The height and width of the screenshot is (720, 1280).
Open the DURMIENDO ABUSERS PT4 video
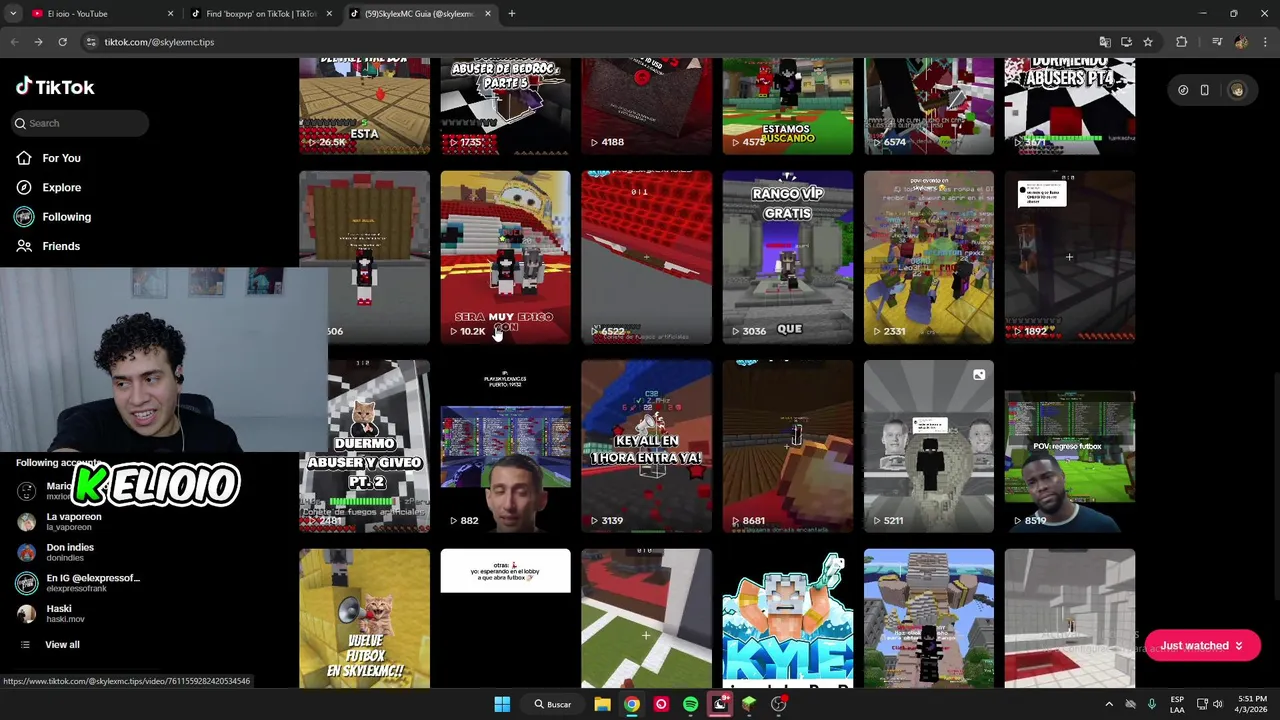click(1069, 106)
